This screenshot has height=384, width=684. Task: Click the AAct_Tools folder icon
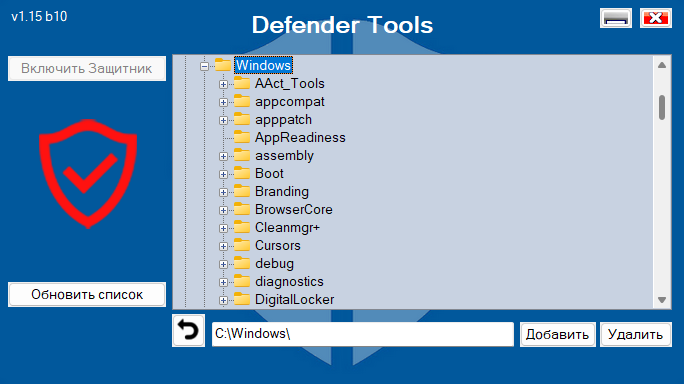tap(242, 83)
